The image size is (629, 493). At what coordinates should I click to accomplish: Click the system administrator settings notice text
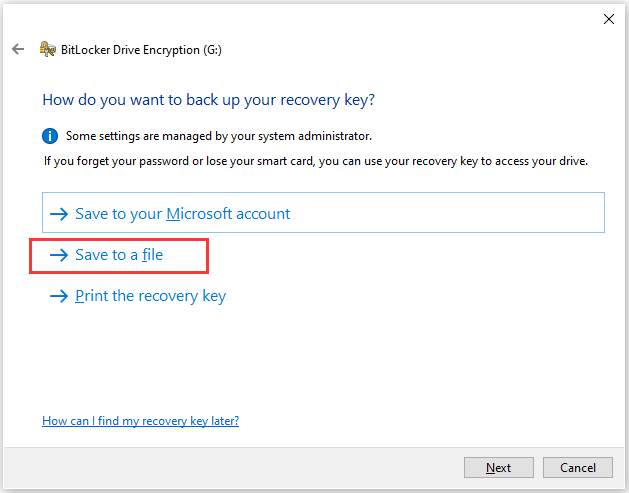coord(219,136)
